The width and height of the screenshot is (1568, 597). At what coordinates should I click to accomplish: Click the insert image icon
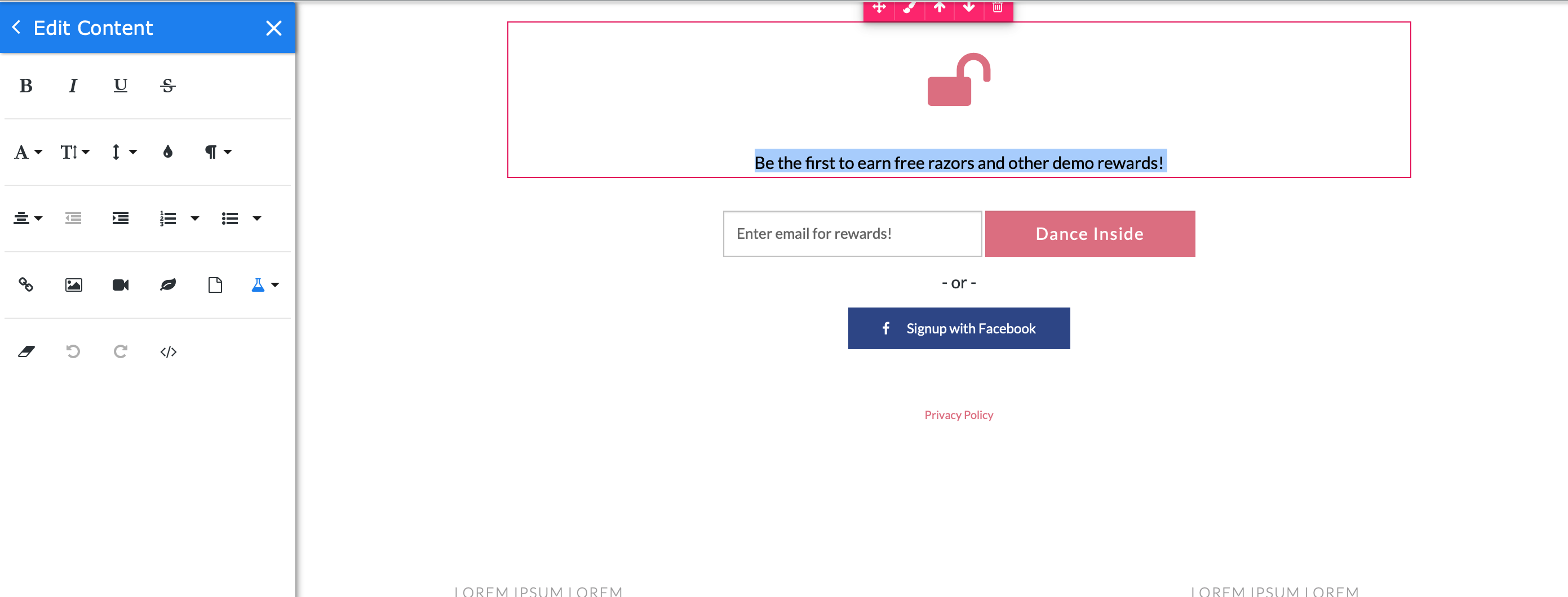point(74,284)
